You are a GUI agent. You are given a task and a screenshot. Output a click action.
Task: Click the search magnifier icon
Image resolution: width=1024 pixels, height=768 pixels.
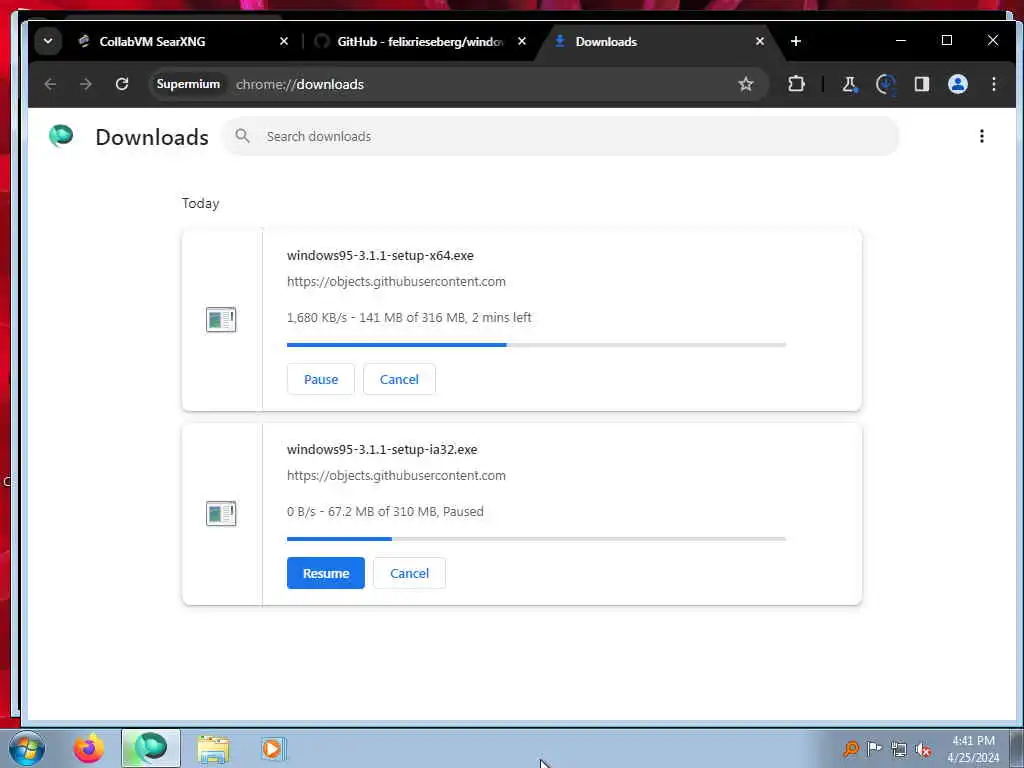pyautogui.click(x=242, y=136)
